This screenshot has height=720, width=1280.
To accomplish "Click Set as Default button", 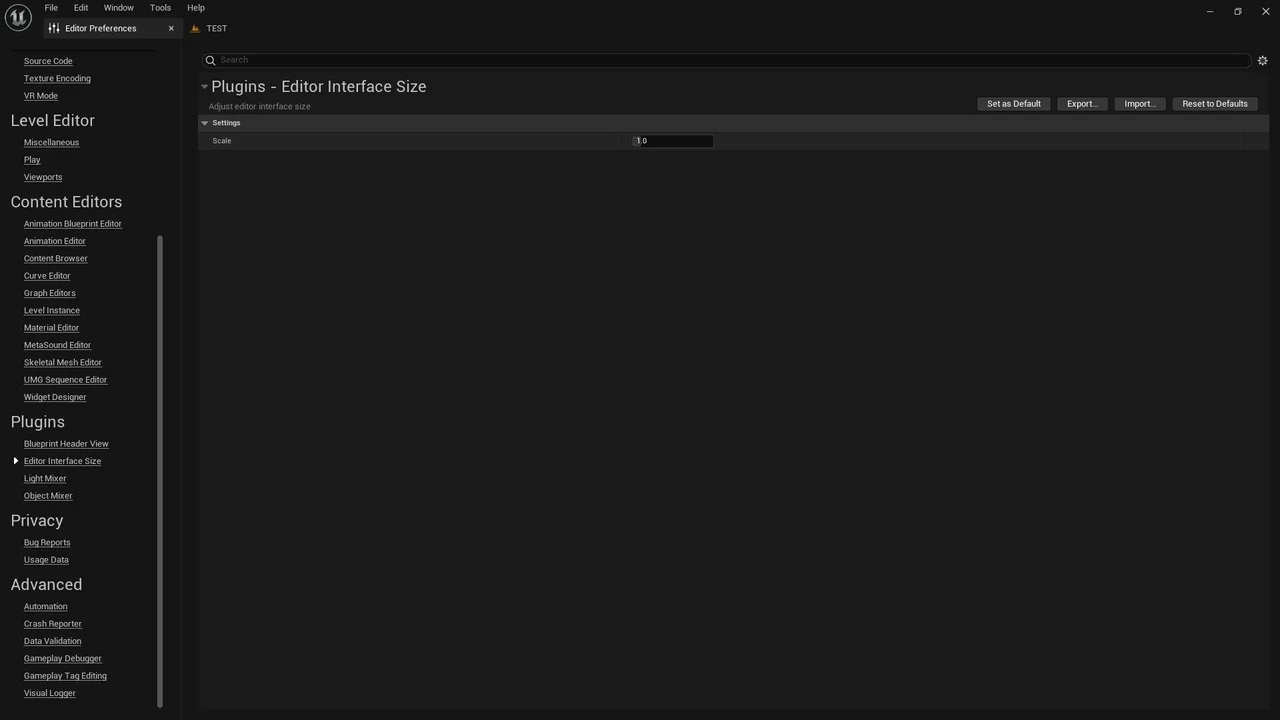I will (x=1014, y=104).
